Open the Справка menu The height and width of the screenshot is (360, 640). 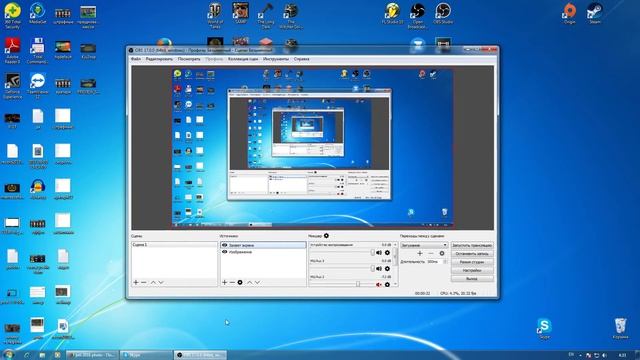pyautogui.click(x=302, y=59)
